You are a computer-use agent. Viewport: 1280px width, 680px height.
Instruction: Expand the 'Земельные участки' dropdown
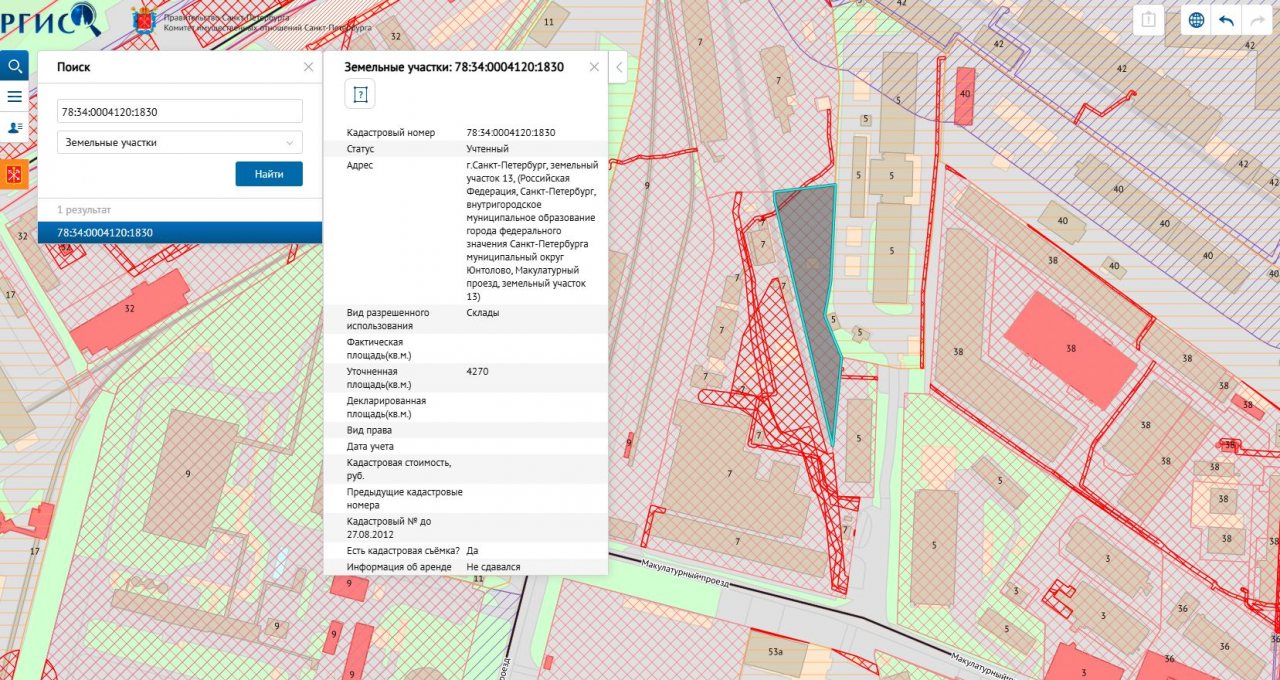coord(180,142)
